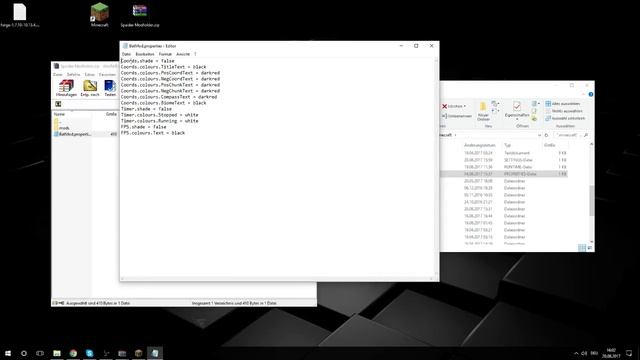Expand the Löschen dropdown arrow in Explorer
Viewport: 640px width, 360px height.
point(465,106)
